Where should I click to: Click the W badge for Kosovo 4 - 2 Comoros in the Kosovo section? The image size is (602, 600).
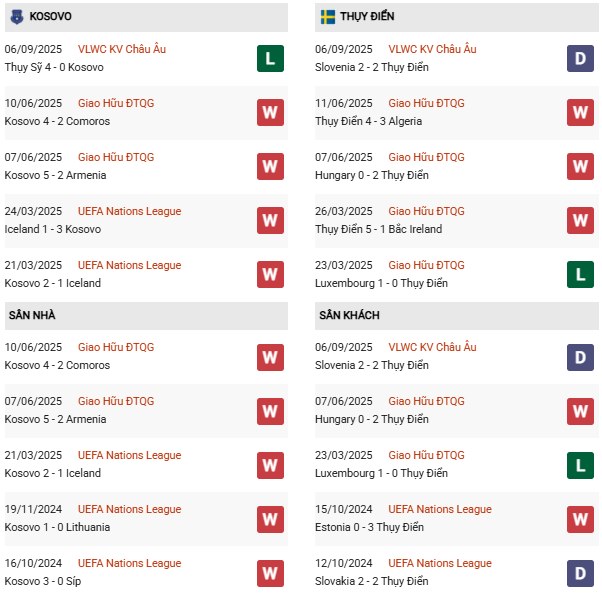pos(270,112)
